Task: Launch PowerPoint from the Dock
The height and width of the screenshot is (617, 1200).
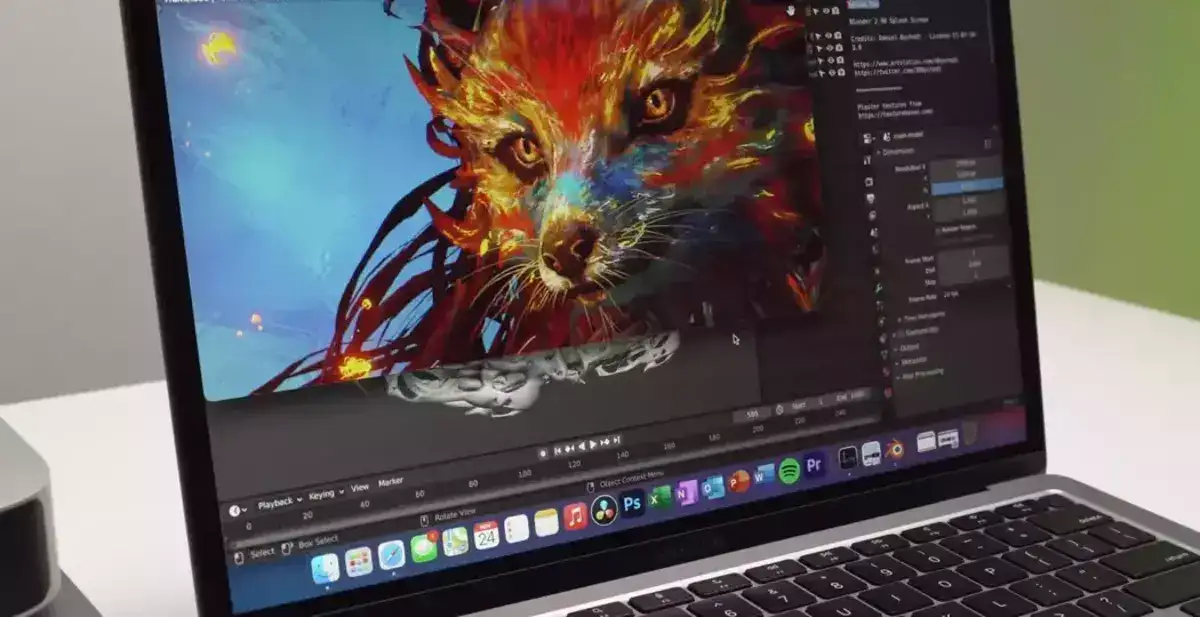Action: click(x=739, y=481)
